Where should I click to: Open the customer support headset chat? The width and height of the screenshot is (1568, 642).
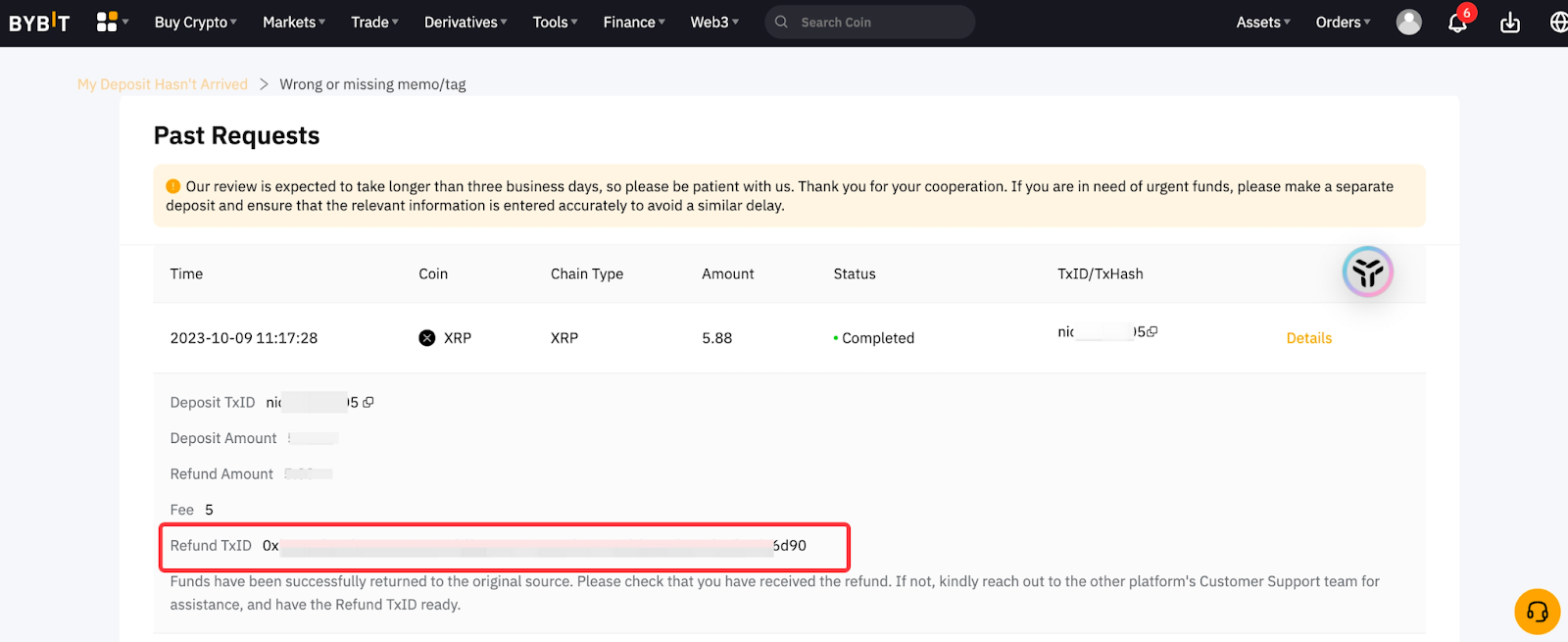point(1537,612)
